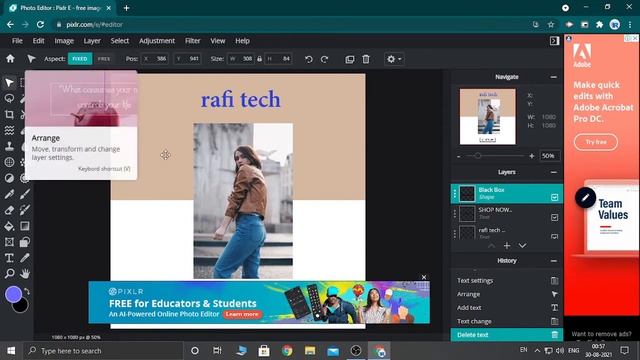Zoom out with the navigator minus button
640x360 pixels.
pos(459,156)
